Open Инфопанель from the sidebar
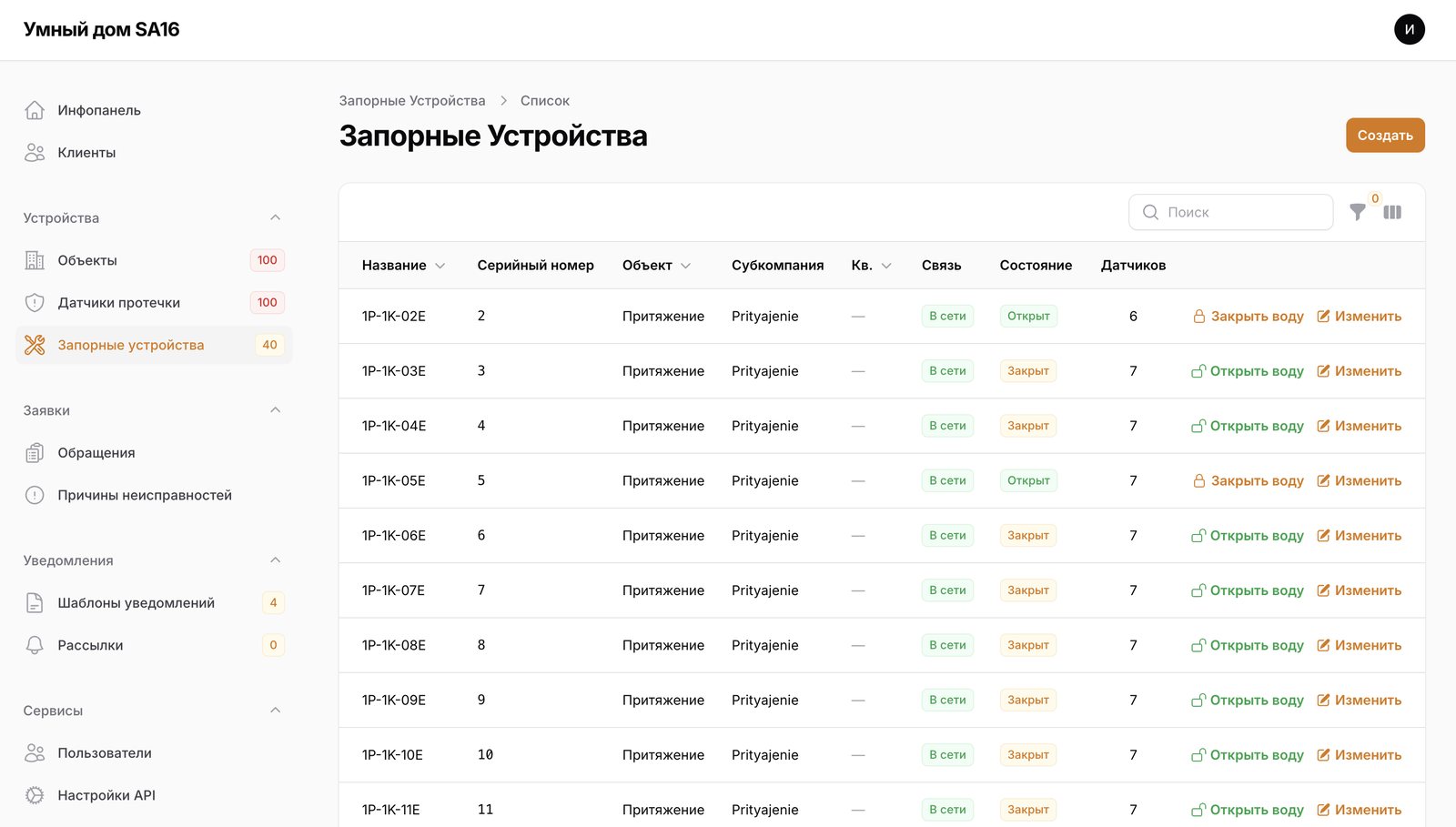The image size is (1456, 827). pos(154,110)
